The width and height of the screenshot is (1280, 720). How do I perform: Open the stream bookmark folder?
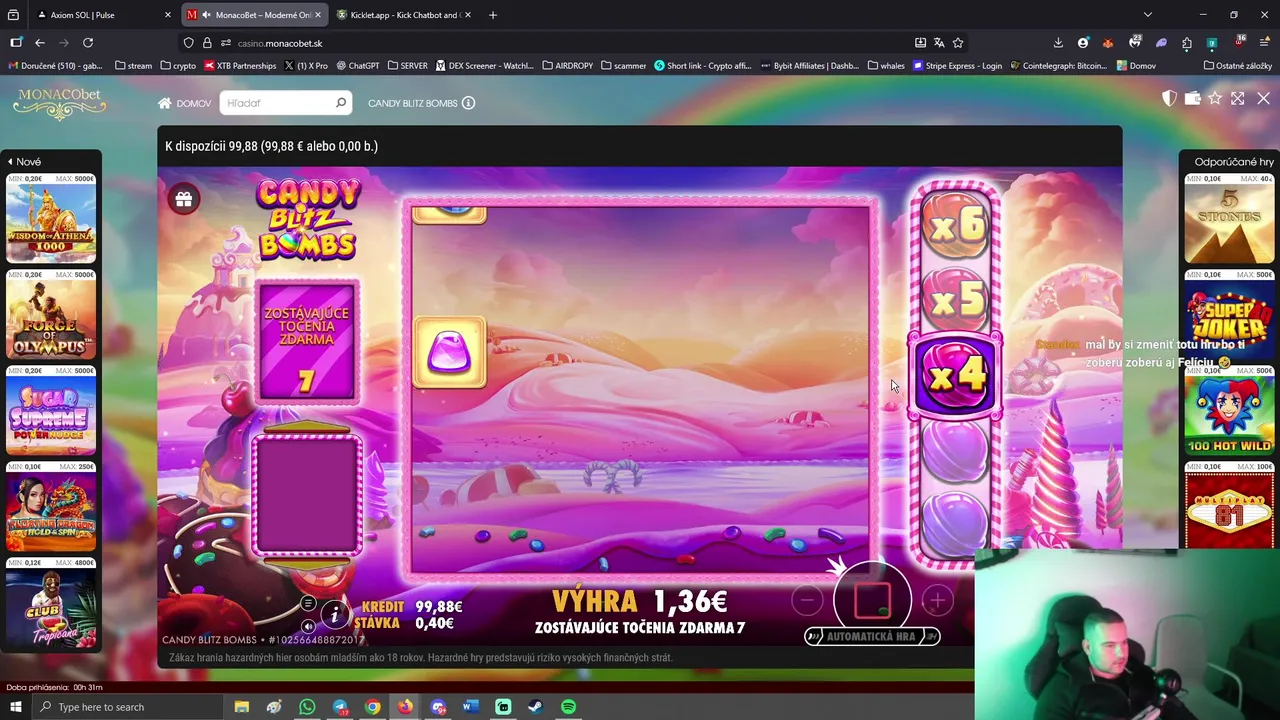[x=134, y=66]
